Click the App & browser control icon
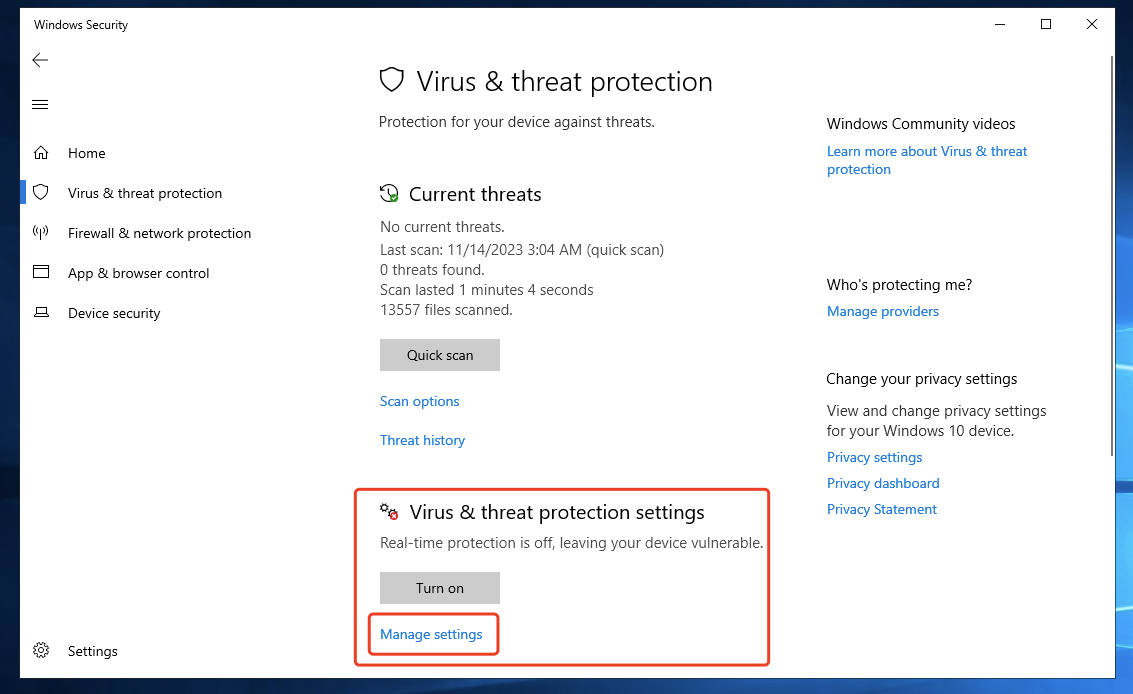 coord(41,272)
